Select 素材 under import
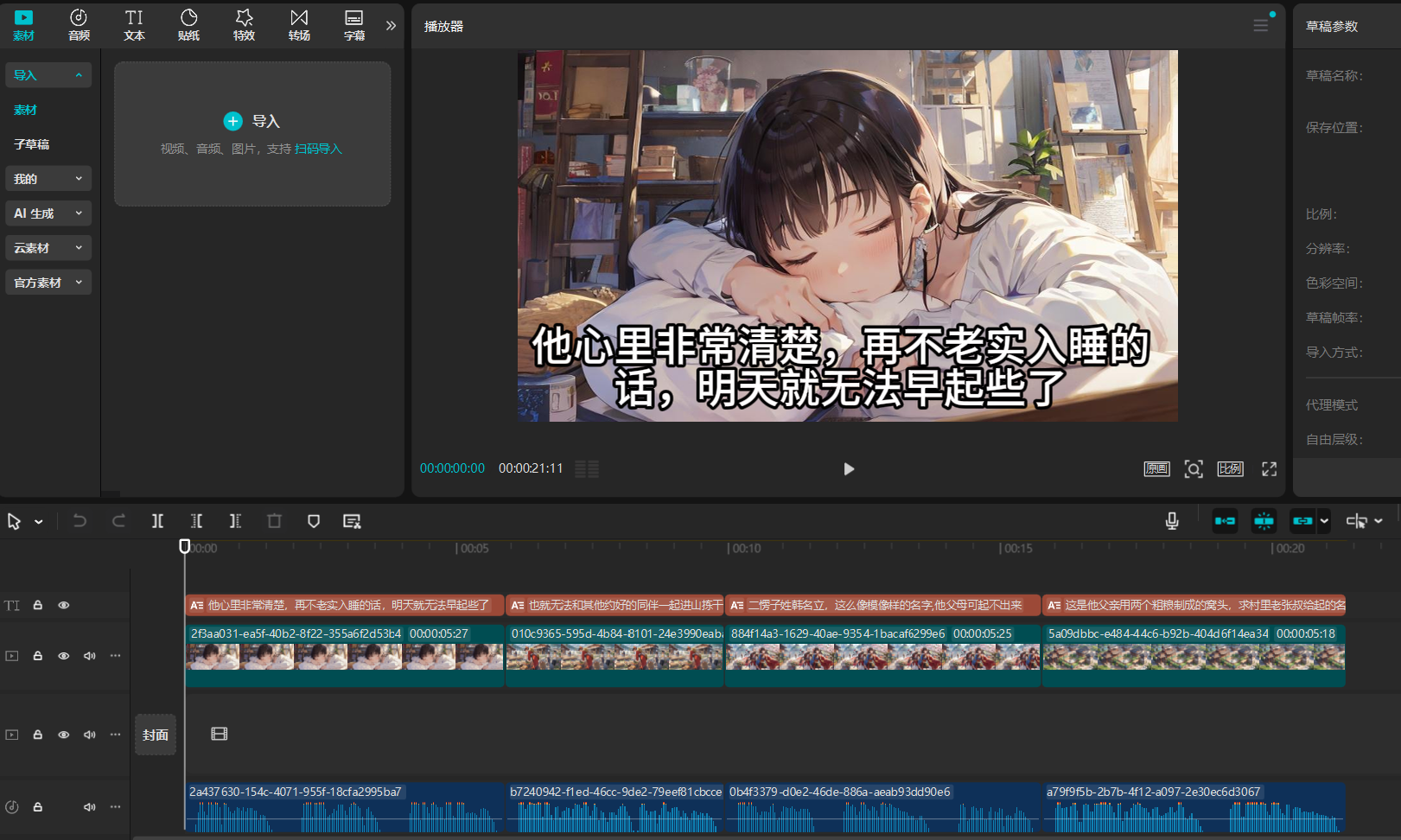The image size is (1401, 840). click(x=26, y=110)
